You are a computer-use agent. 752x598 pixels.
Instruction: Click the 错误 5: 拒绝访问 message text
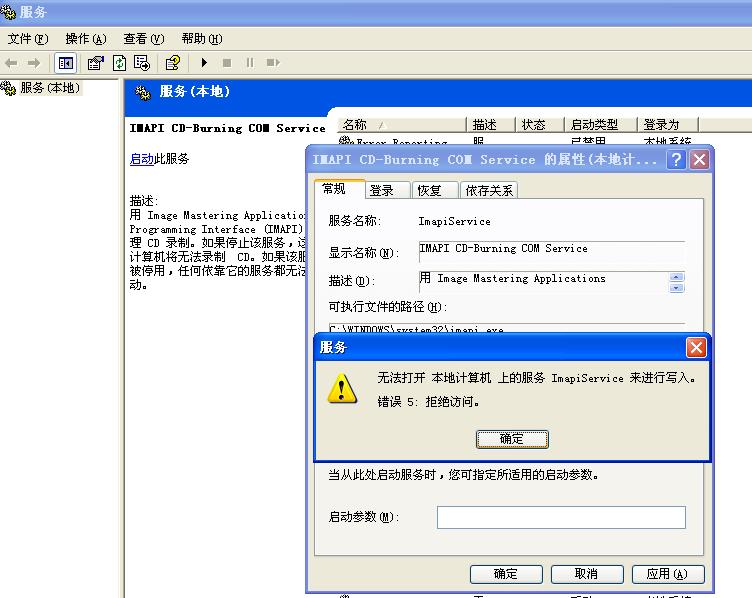coord(428,401)
